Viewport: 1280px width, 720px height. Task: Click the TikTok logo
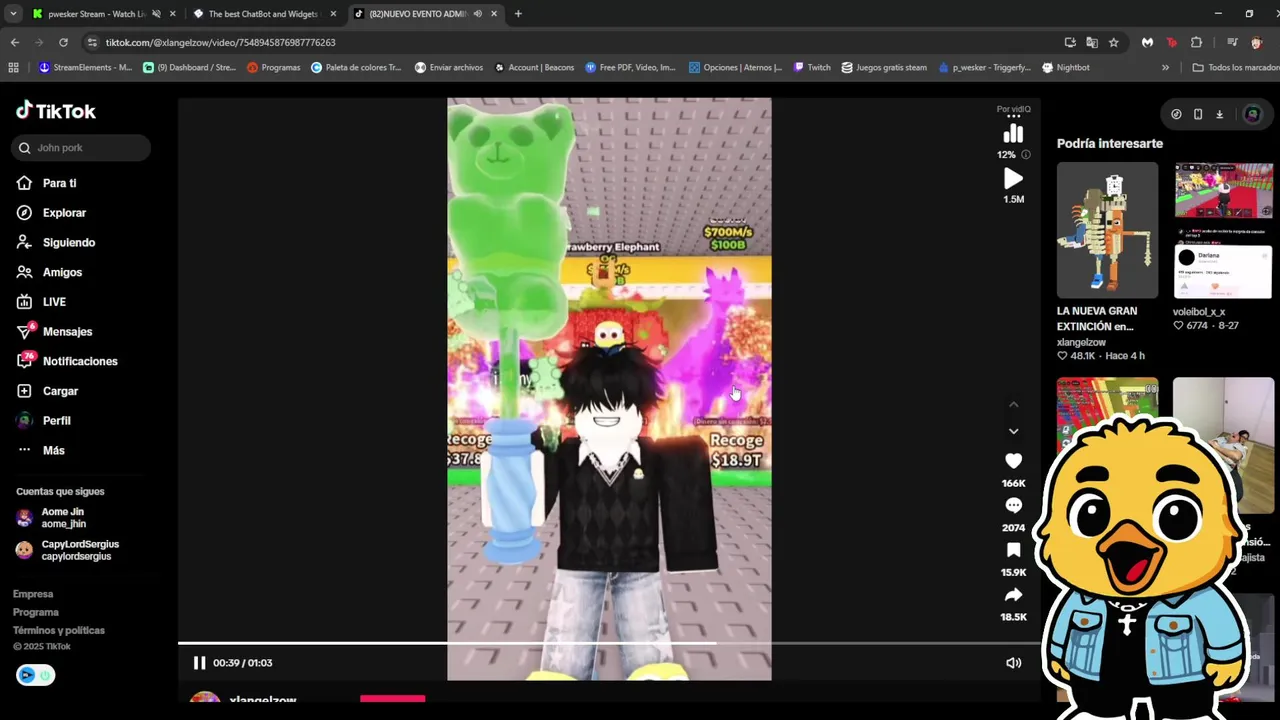click(x=56, y=111)
